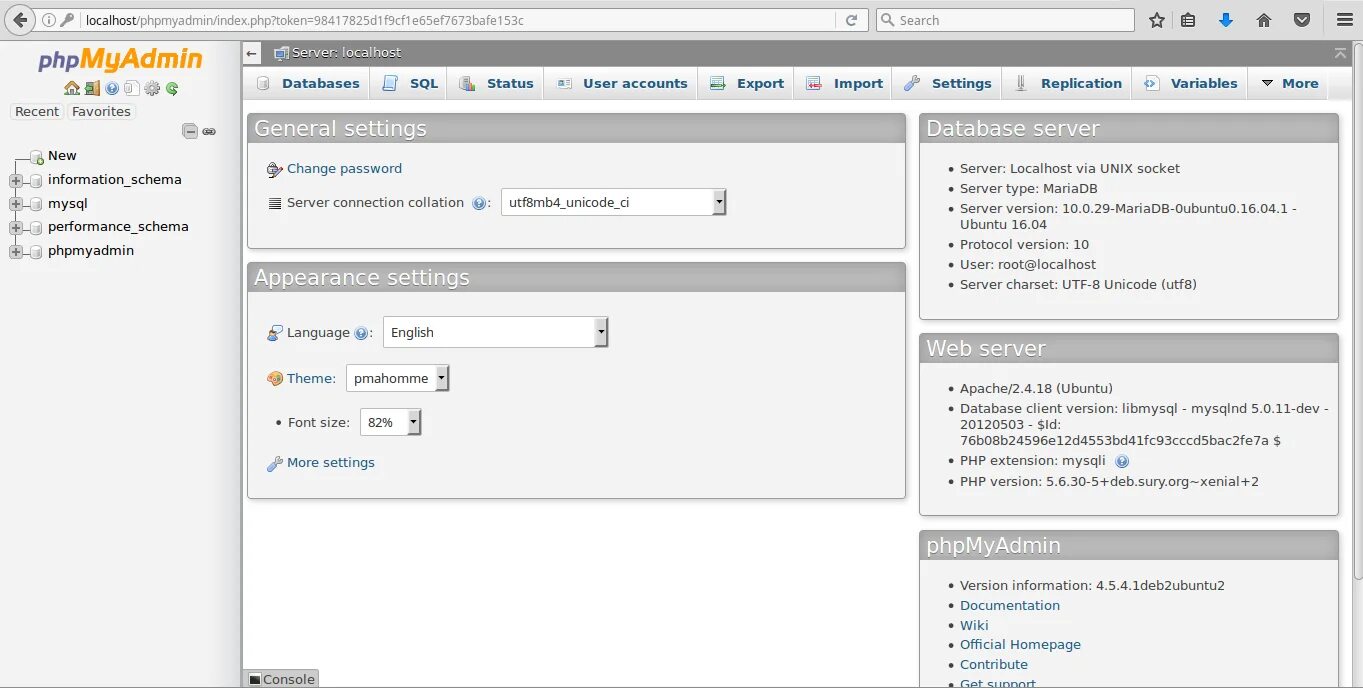Image resolution: width=1363 pixels, height=688 pixels.
Task: Go to the User accounts tab
Action: (622, 83)
